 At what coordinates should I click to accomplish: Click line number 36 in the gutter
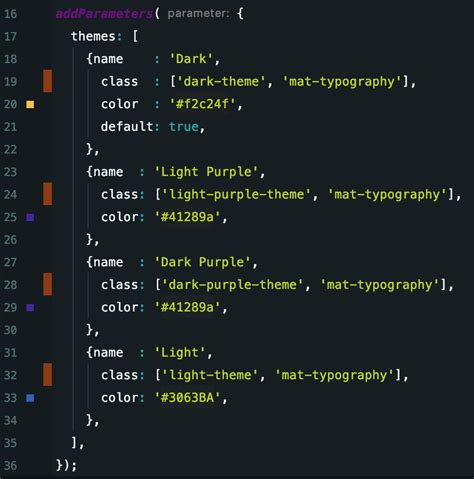click(x=10, y=465)
